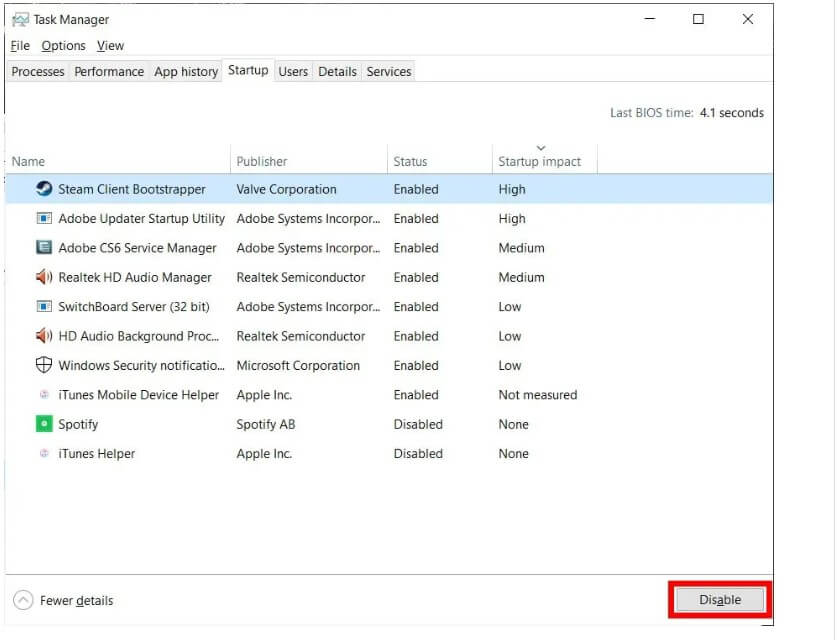Maximize the Task Manager window

698,19
